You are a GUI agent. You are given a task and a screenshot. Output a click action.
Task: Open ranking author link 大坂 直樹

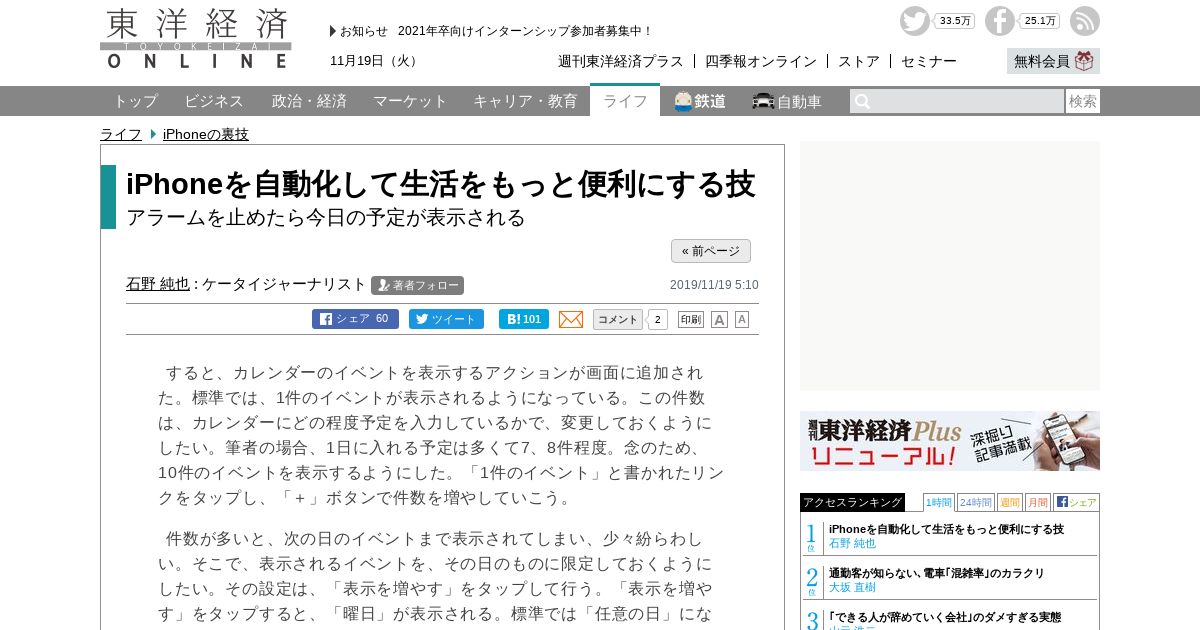[x=852, y=587]
